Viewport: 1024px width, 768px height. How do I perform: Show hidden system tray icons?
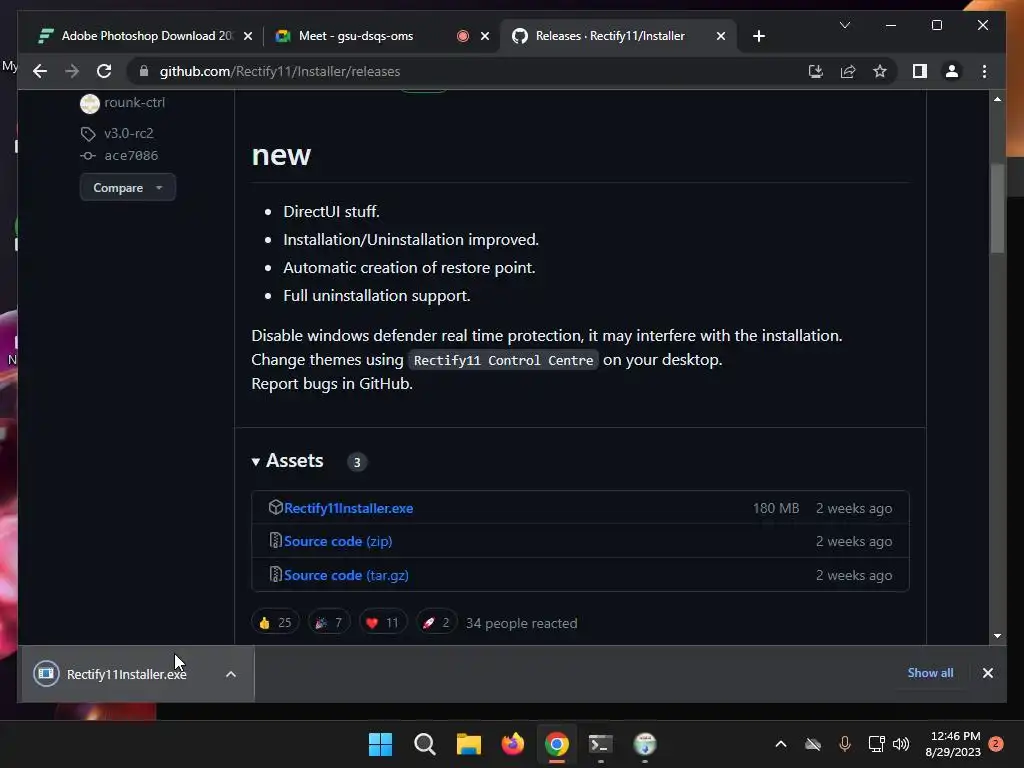(x=780, y=744)
